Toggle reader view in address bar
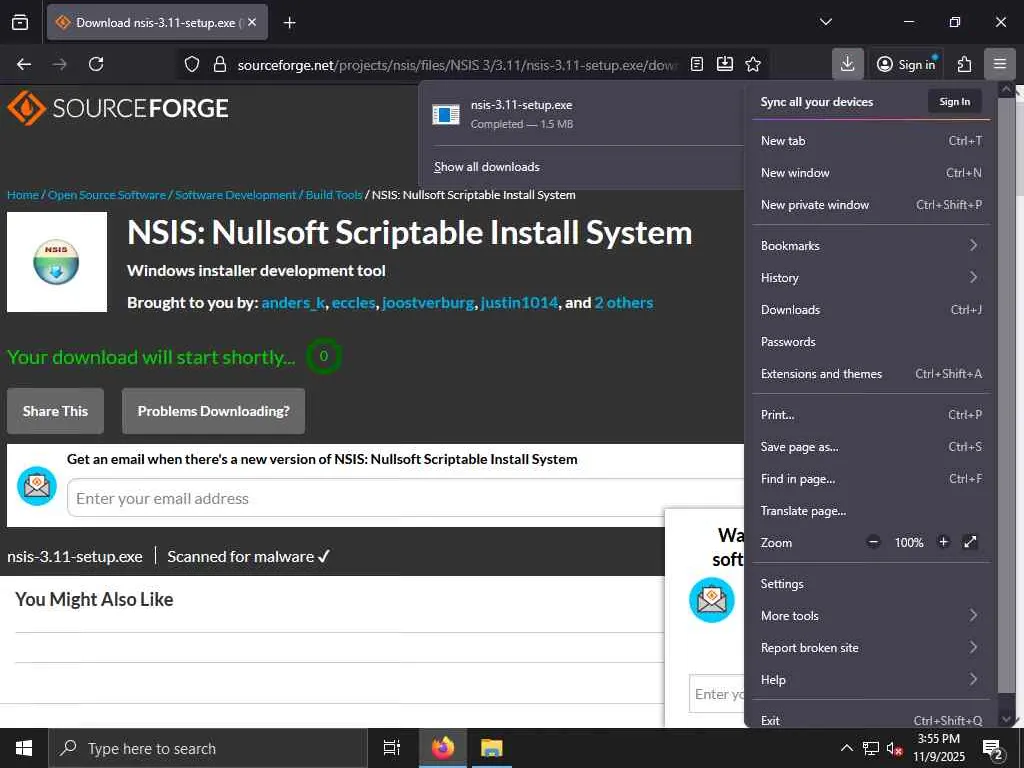The width and height of the screenshot is (1024, 768). pyautogui.click(x=697, y=64)
